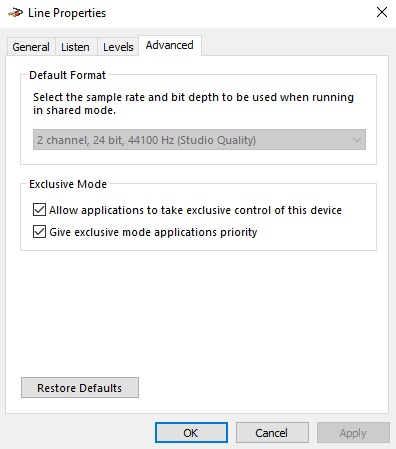Dismiss dialog with the Cancel button
Viewport: 396px width, 449px height.
[x=272, y=433]
